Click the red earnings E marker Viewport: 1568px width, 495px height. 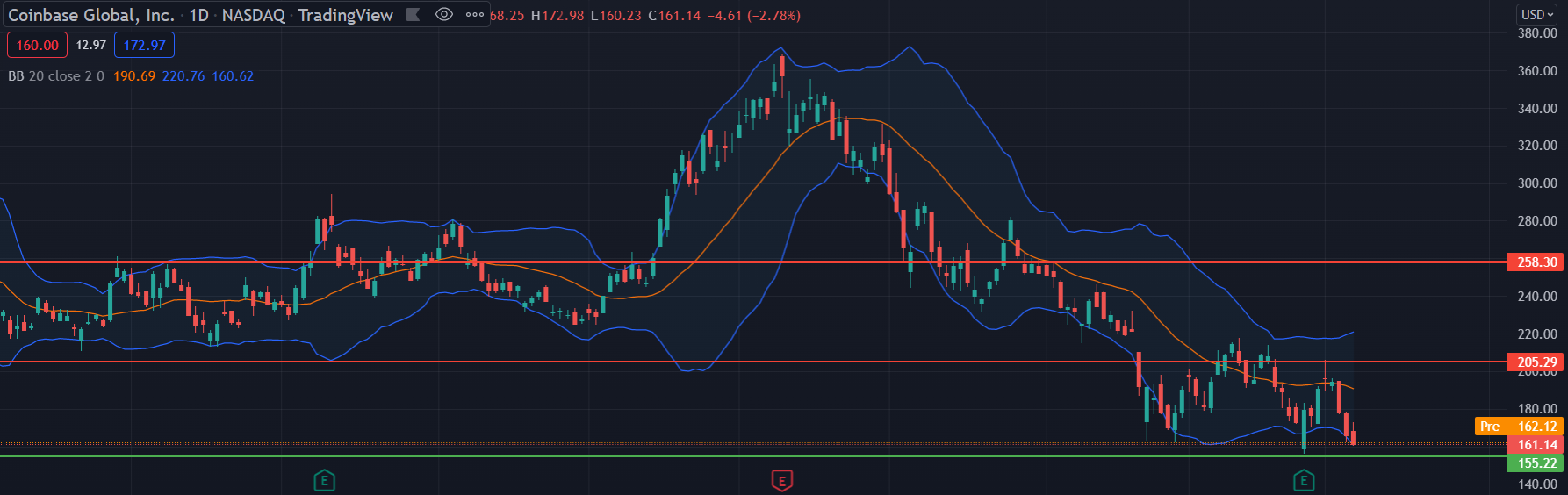(781, 480)
